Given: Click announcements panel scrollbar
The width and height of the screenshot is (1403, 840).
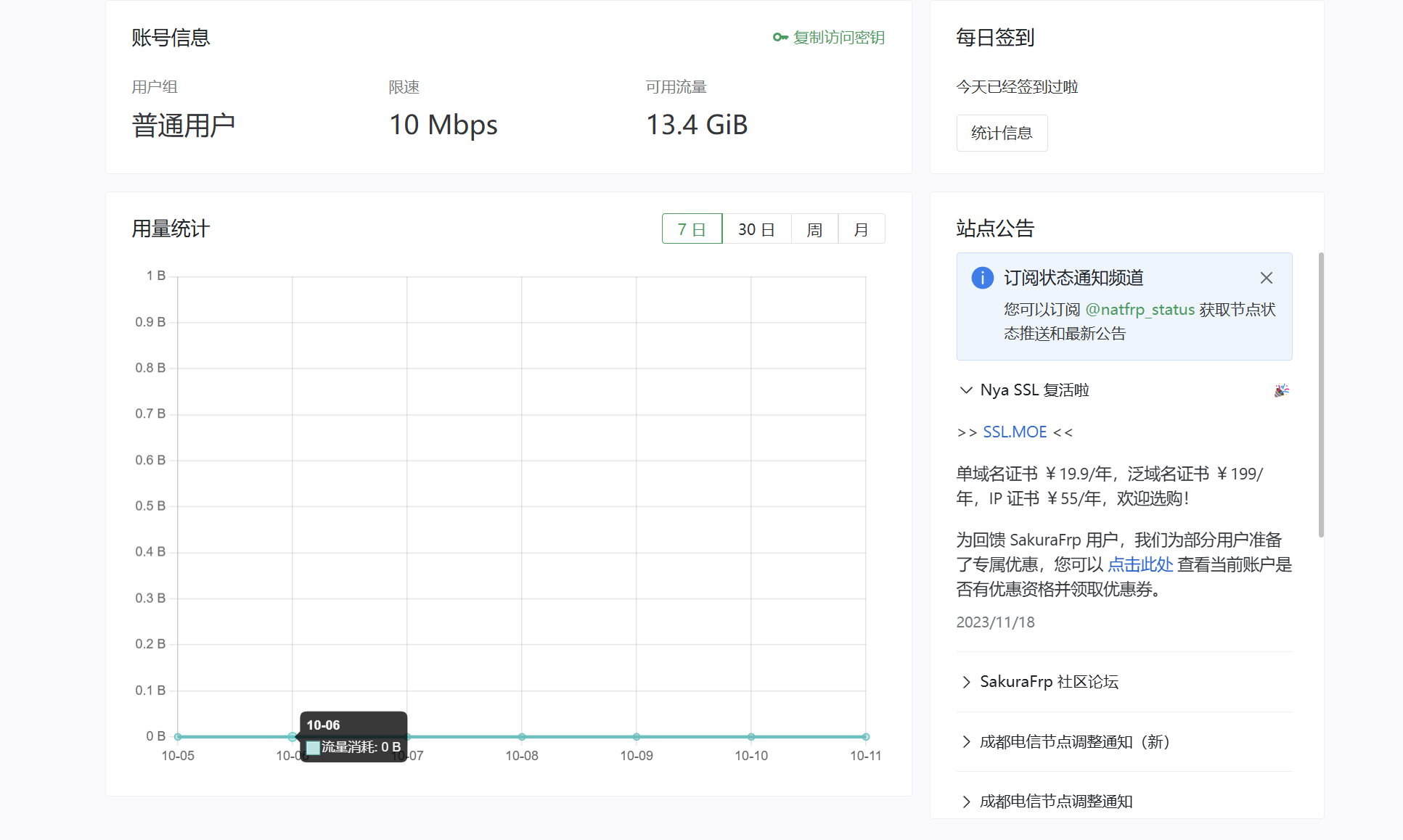Looking at the screenshot, I should pyautogui.click(x=1321, y=395).
